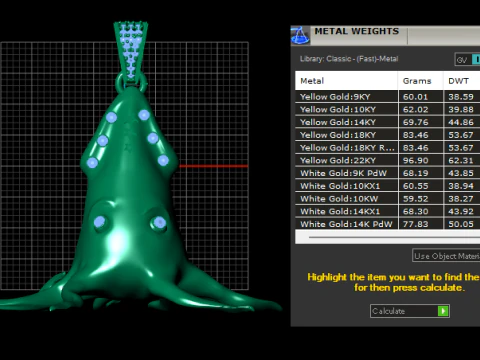
Task: Click the 38.59 DWT value
Action: [461, 97]
